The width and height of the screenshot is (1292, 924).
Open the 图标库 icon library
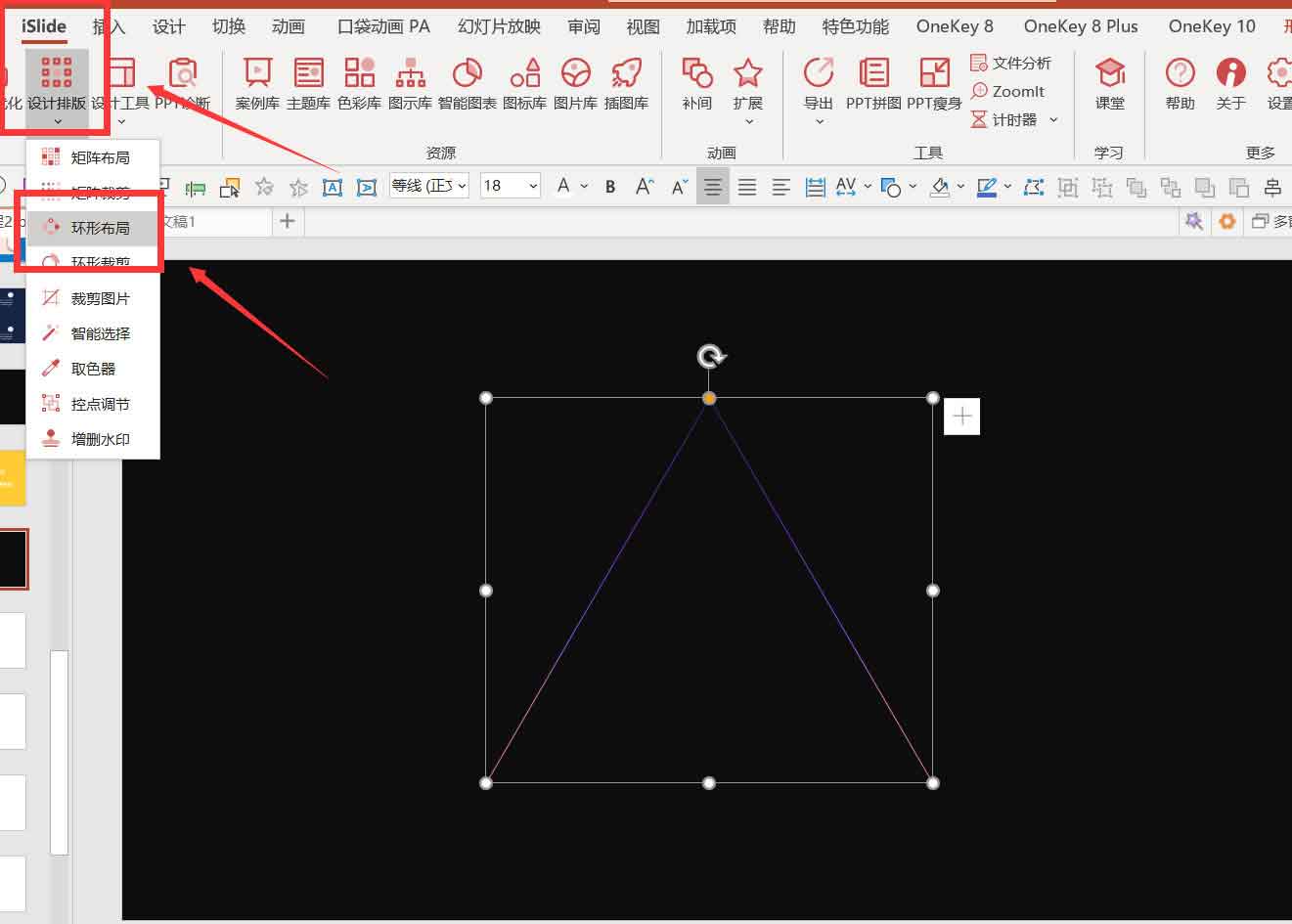point(524,82)
